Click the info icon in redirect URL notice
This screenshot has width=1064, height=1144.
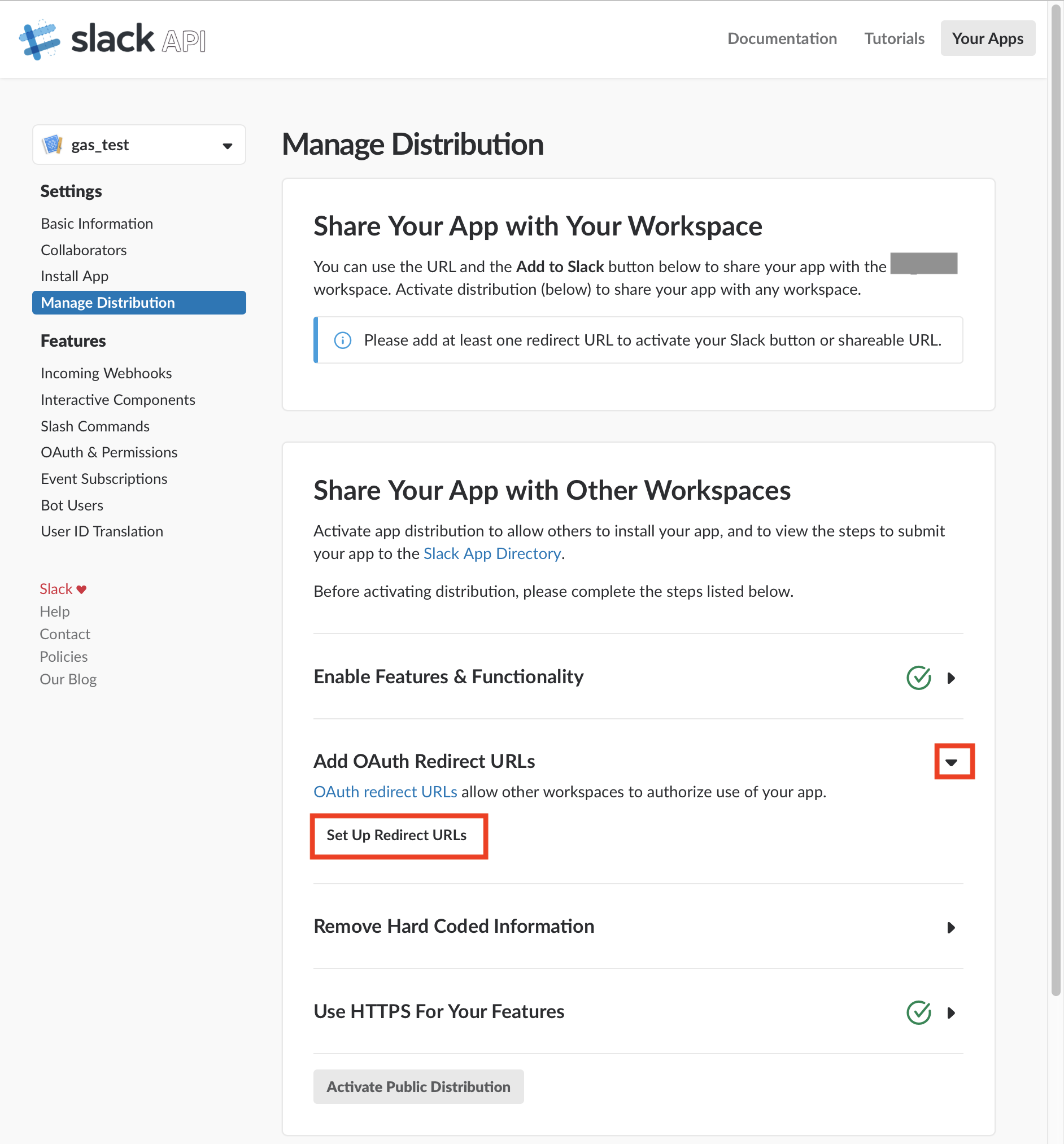(x=342, y=340)
